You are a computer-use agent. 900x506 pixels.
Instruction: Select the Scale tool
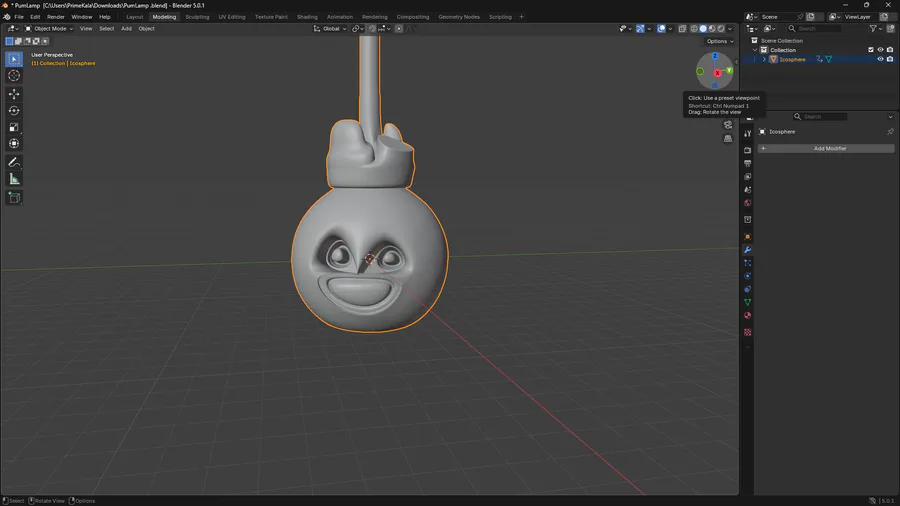tap(14, 127)
